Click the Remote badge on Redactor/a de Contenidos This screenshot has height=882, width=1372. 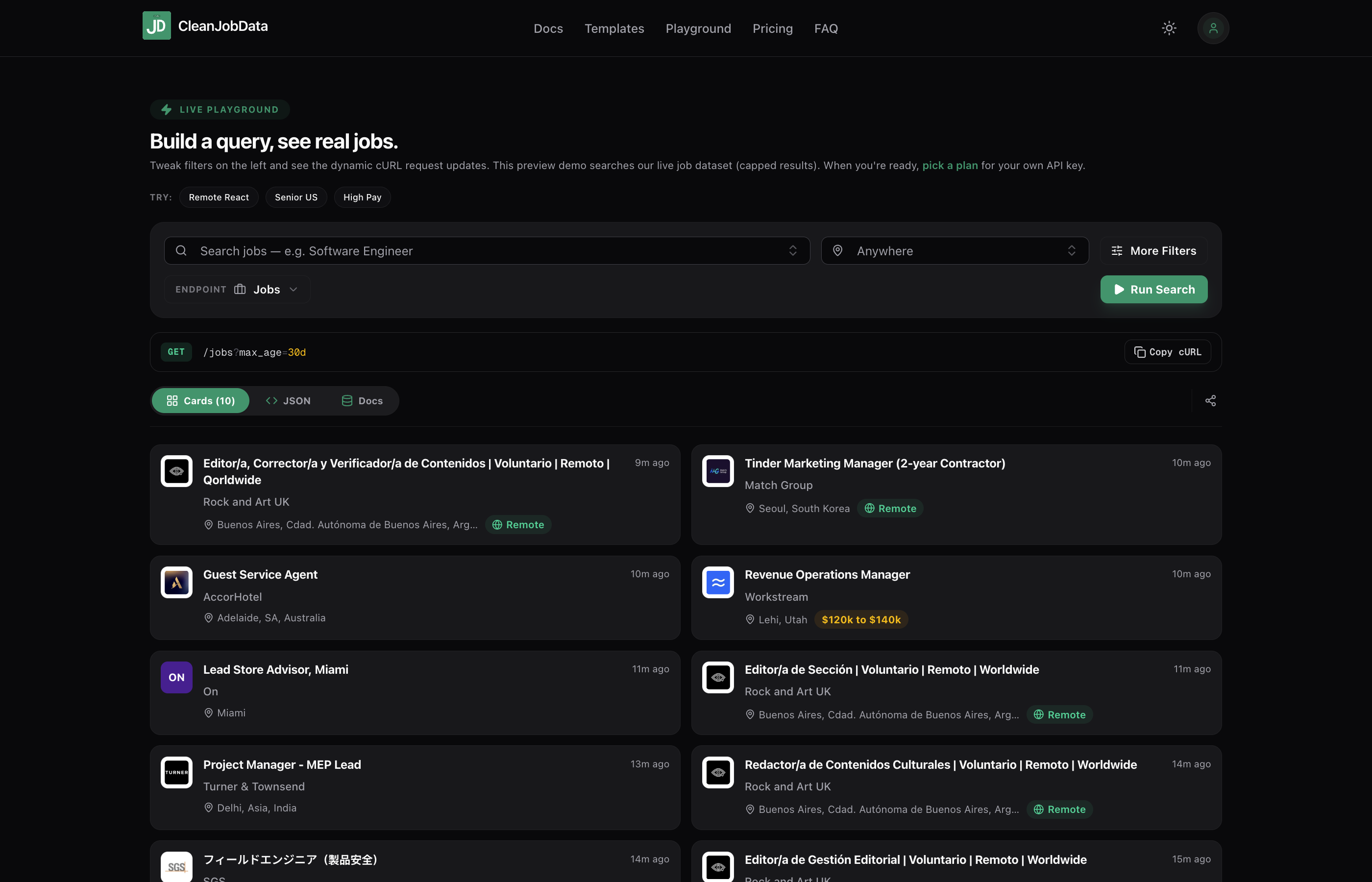point(1059,809)
